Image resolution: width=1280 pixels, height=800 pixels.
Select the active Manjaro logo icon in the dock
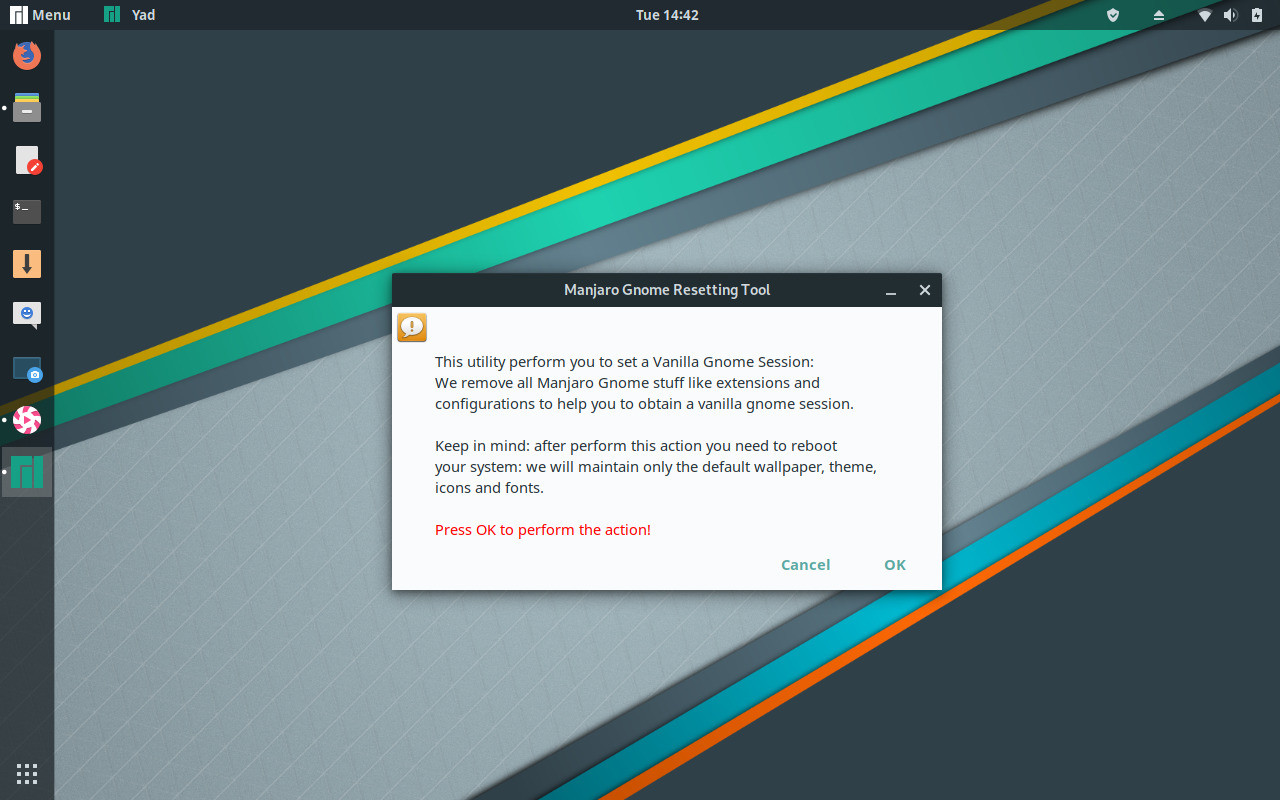26,471
